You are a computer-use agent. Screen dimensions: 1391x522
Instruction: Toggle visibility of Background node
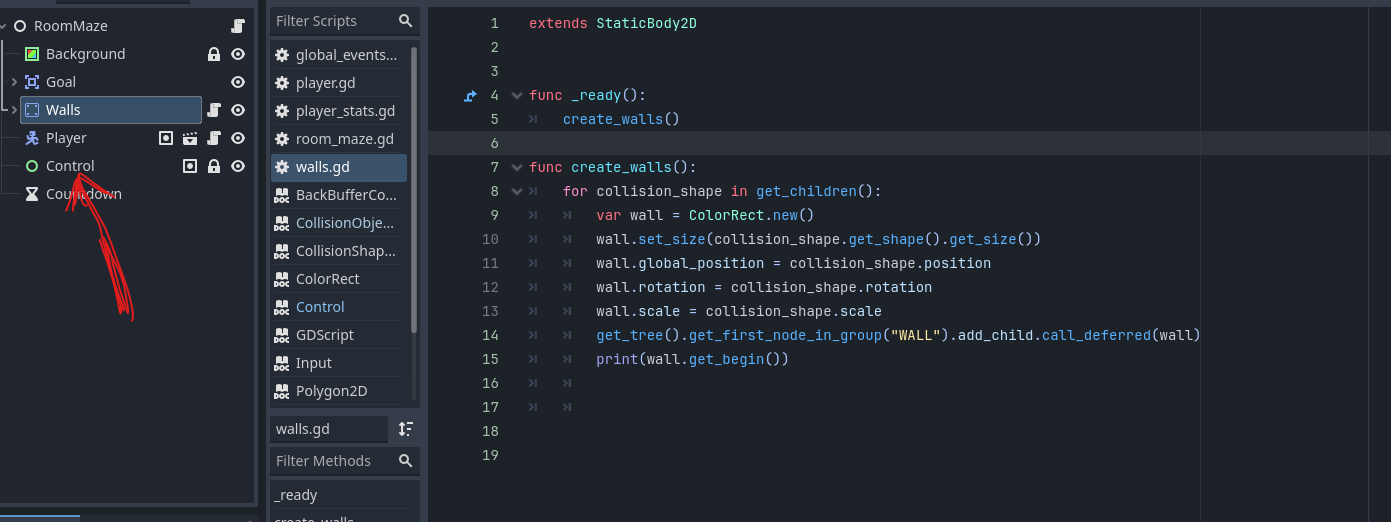pos(238,54)
